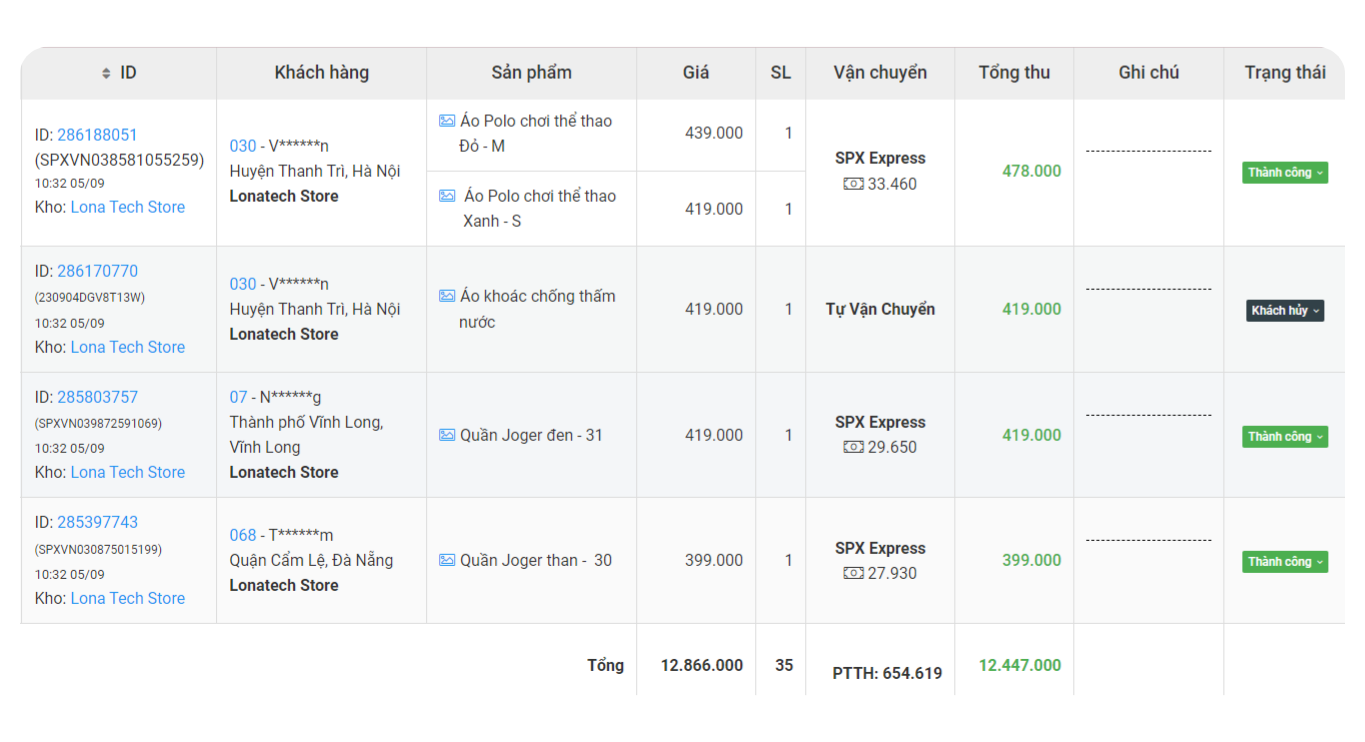Click the sort icon beside ID header
Viewport: 1365px width, 742px height.
pos(106,73)
